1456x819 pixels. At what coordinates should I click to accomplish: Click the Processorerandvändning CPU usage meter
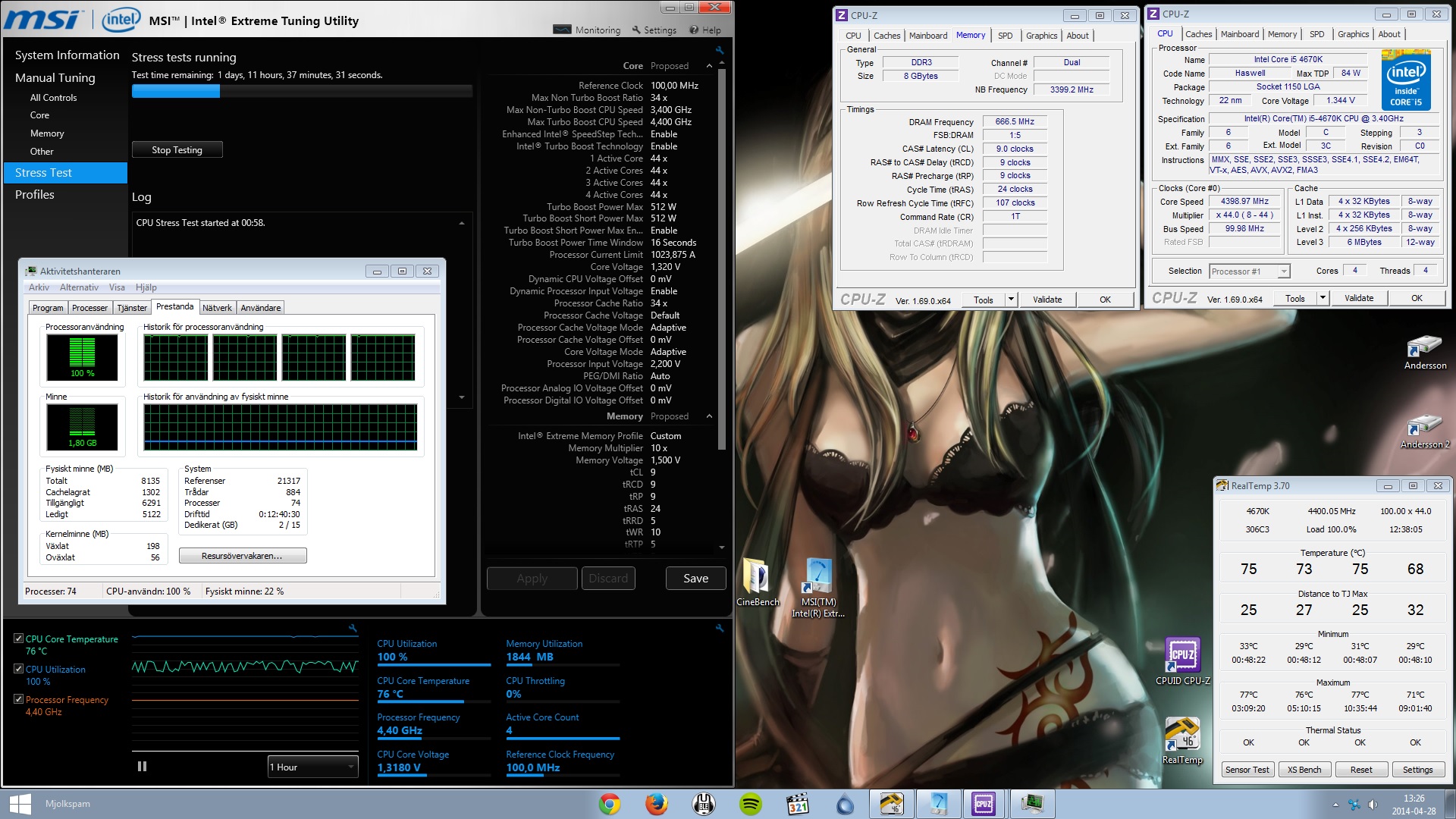(82, 357)
